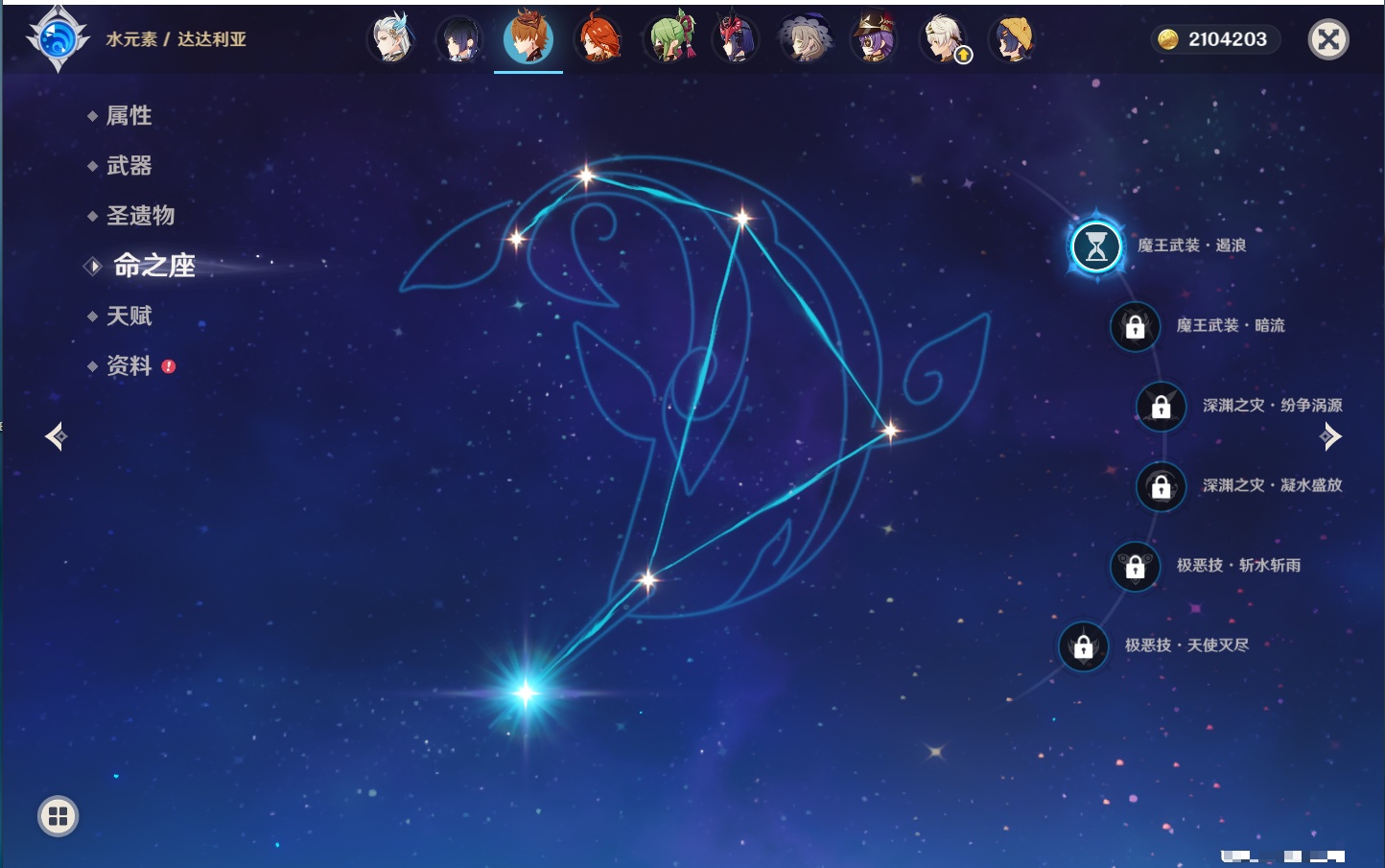The image size is (1385, 868).
Task: Select the purple-haired avatar wearing a hat
Action: [874, 39]
